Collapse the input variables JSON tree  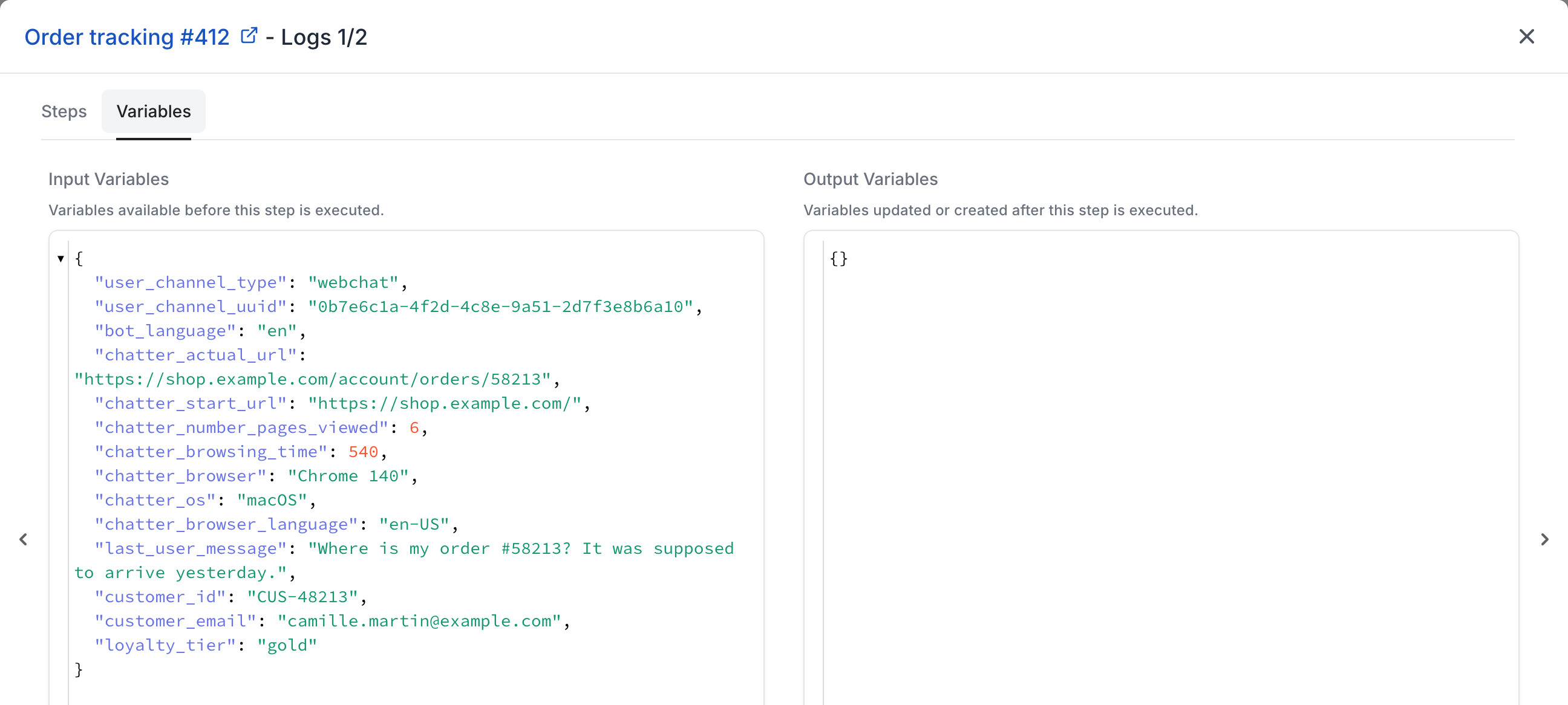(x=61, y=259)
